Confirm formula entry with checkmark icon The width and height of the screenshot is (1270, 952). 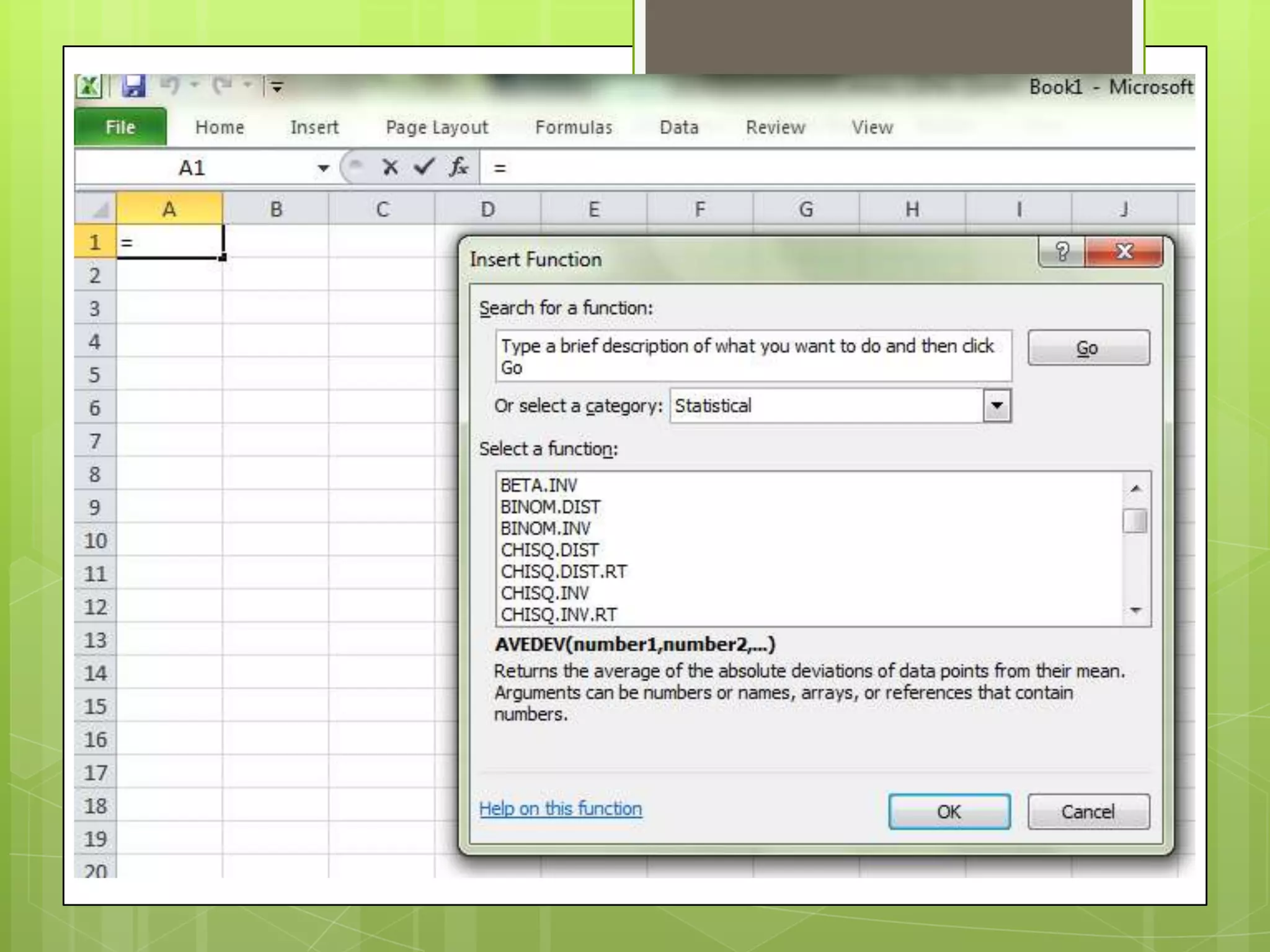[x=424, y=167]
